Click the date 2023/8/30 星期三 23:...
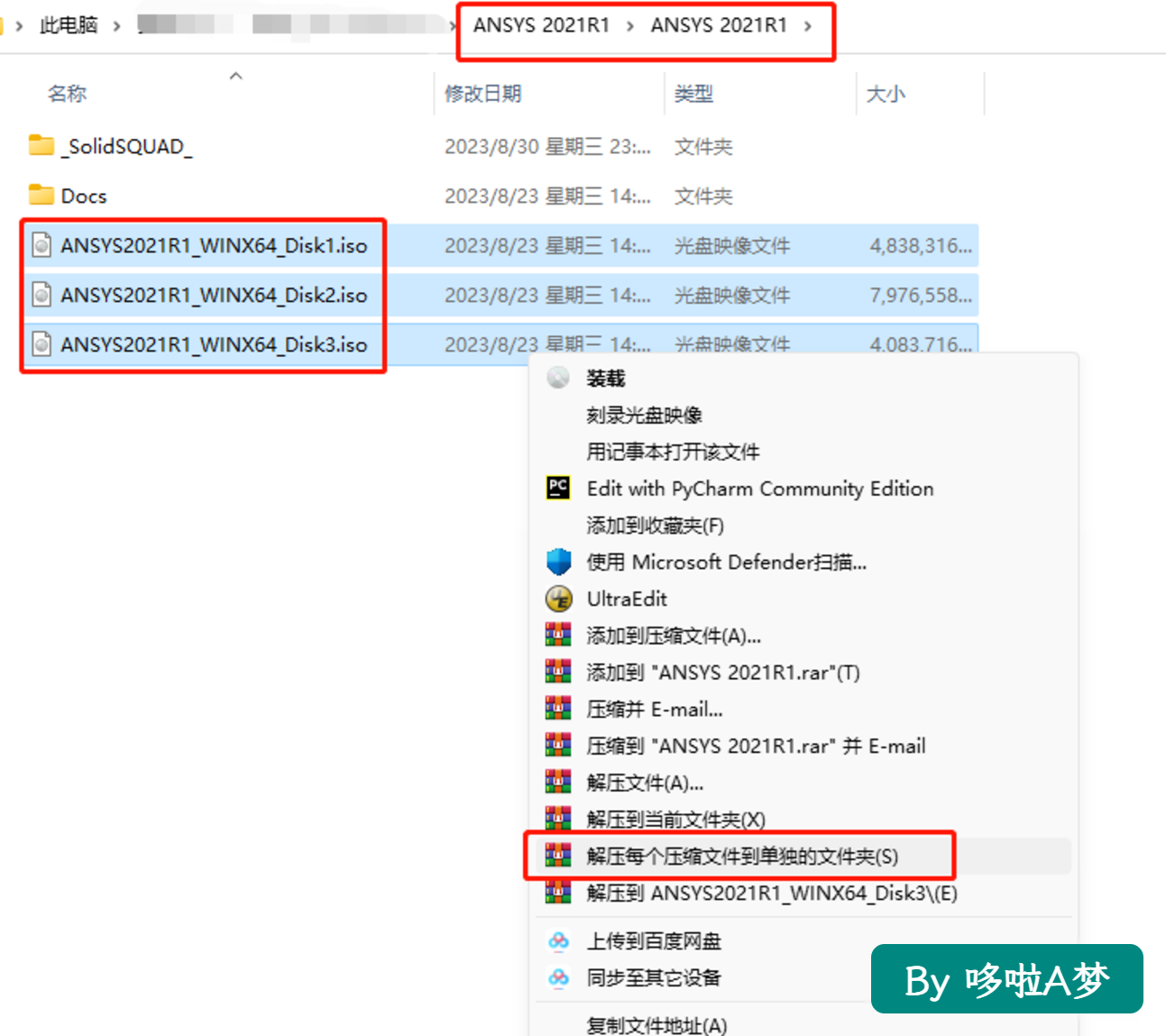Image resolution: width=1166 pixels, height=1036 pixels. [547, 146]
